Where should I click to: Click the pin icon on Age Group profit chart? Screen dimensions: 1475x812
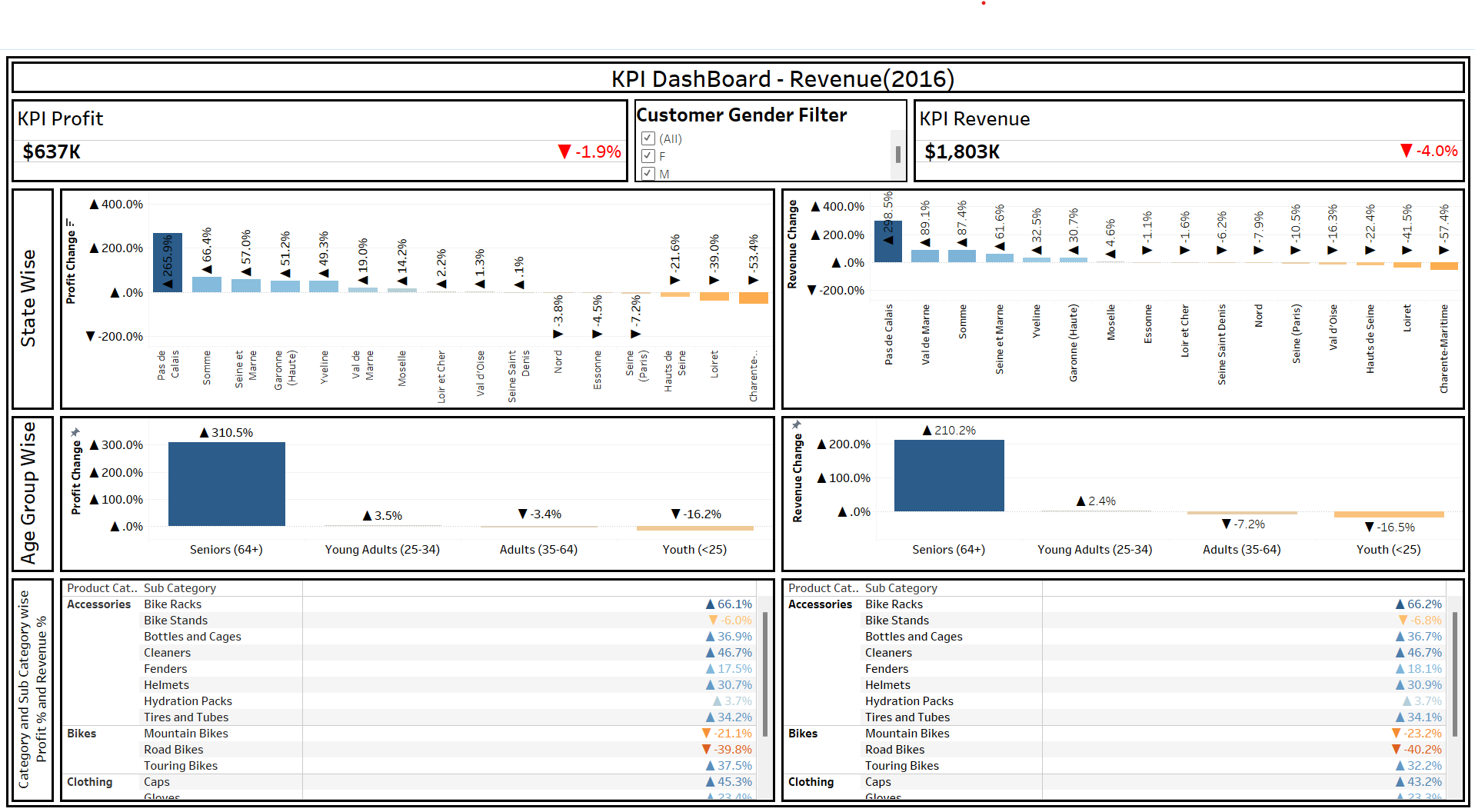(75, 432)
